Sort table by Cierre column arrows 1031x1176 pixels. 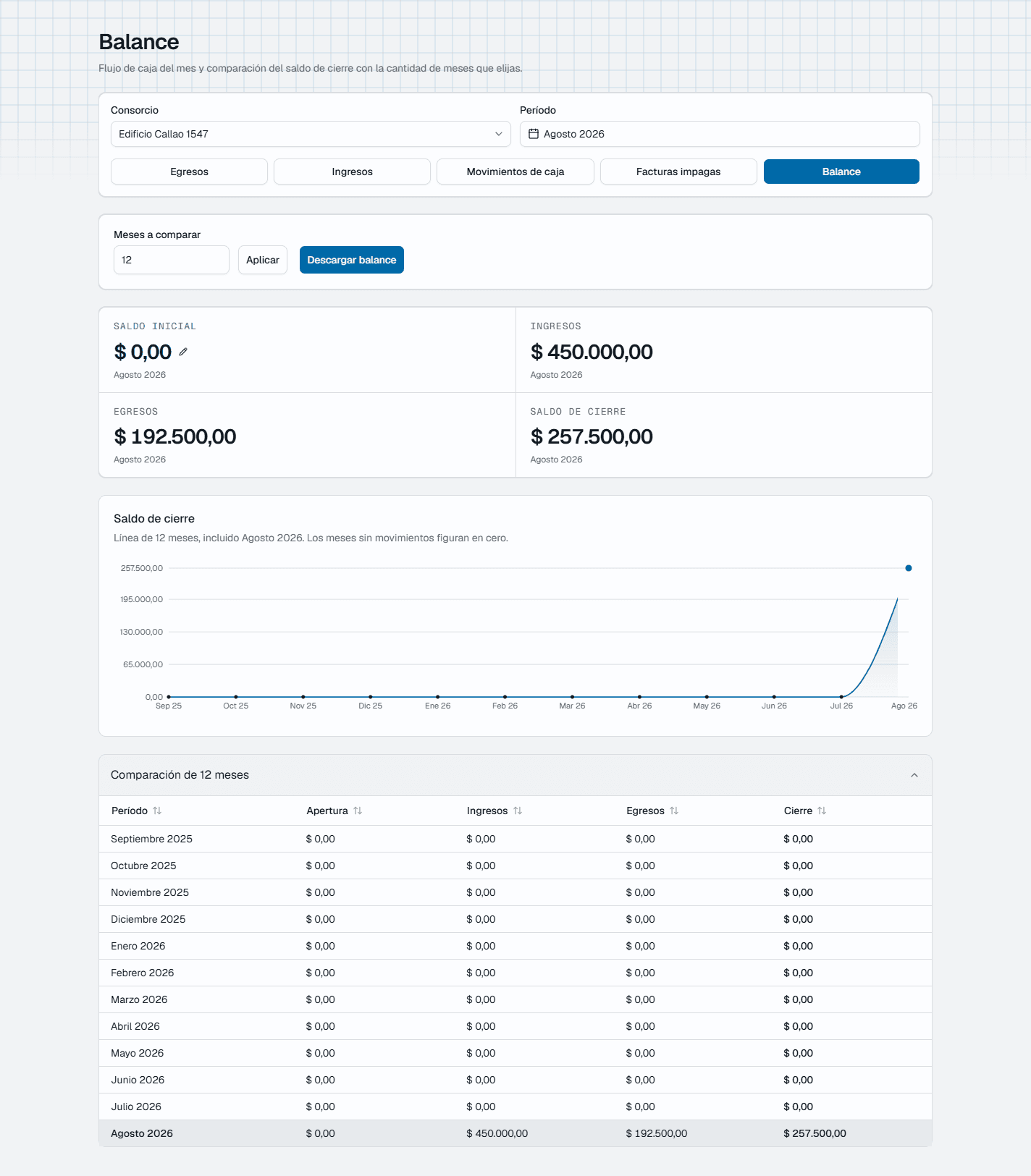pyautogui.click(x=822, y=811)
